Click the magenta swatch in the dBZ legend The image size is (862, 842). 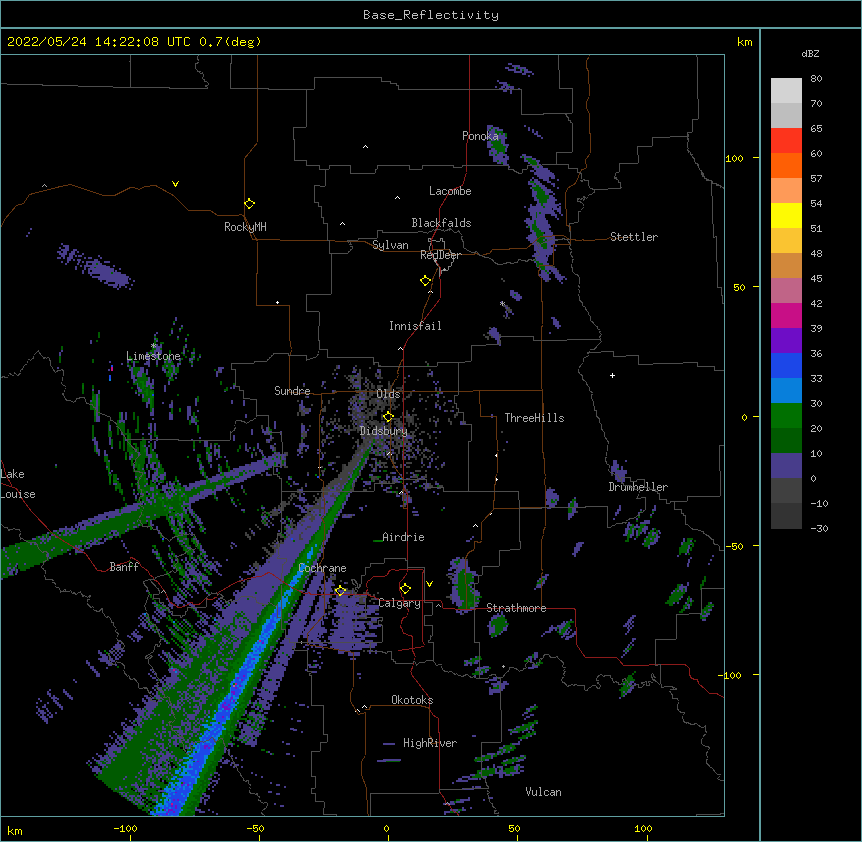786,315
